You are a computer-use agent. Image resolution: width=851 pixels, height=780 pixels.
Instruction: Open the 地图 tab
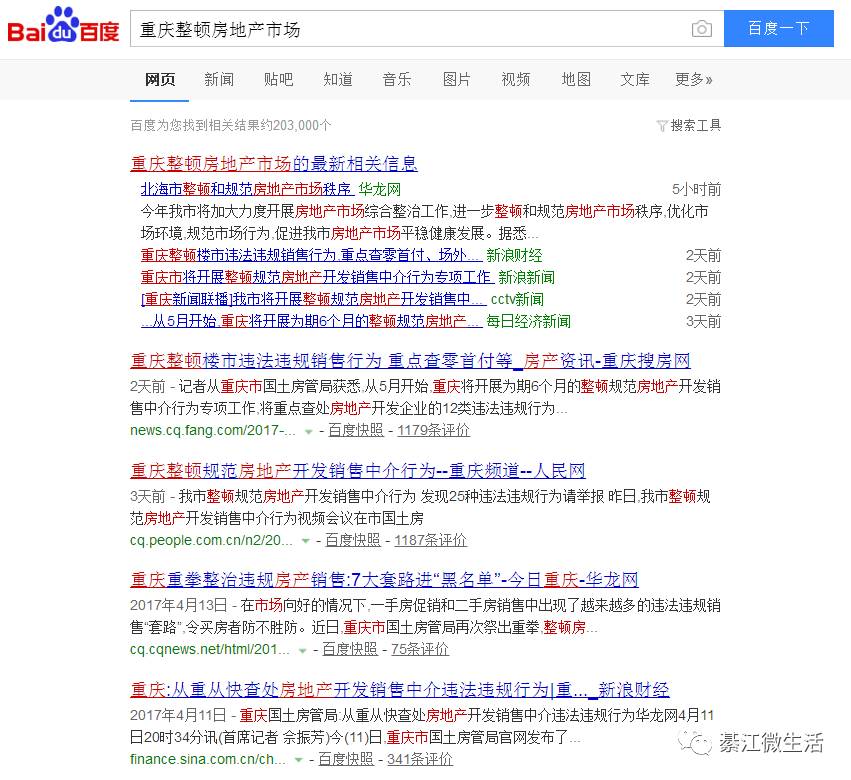(x=575, y=80)
